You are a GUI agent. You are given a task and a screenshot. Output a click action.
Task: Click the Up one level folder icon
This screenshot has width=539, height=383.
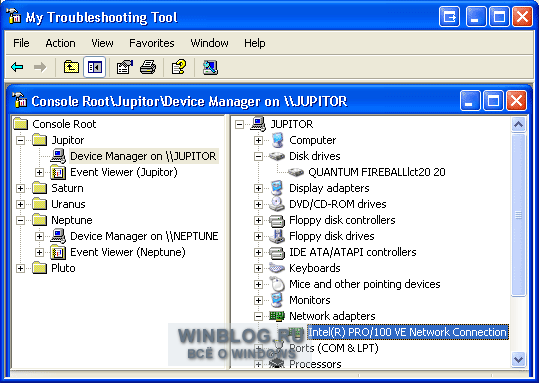point(71,67)
